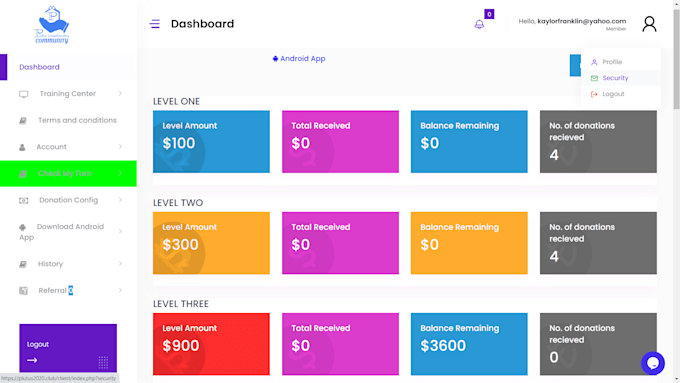Click Level Three donations received card

(598, 344)
